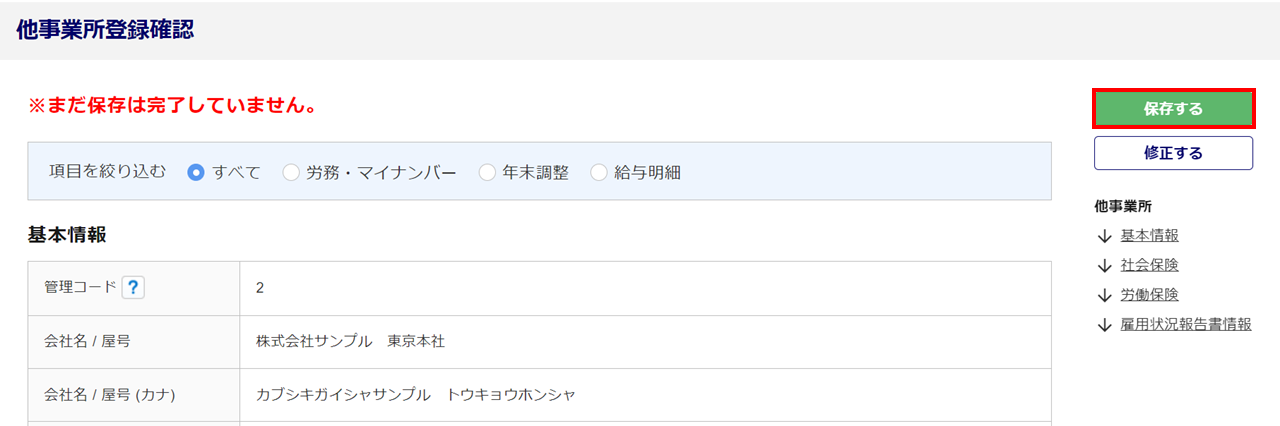Choose the 年末調整 radio option
The image size is (1280, 426).
click(x=487, y=172)
